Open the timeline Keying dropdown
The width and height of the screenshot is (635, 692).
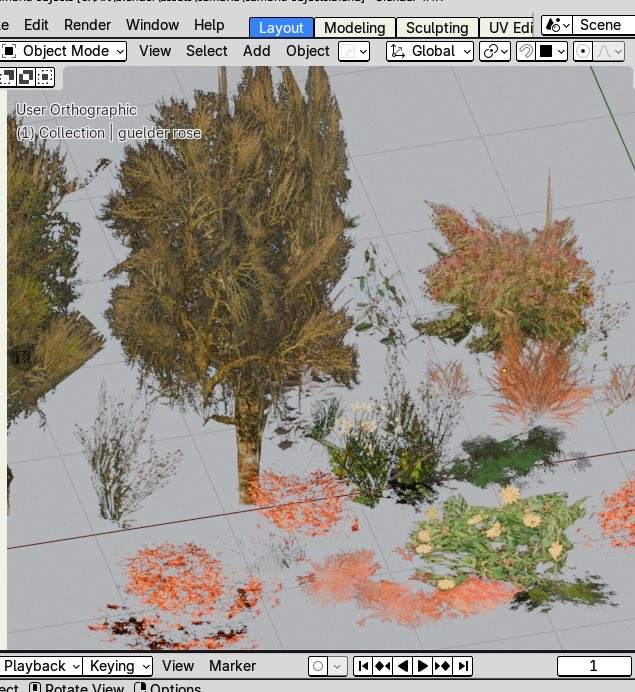click(x=118, y=666)
